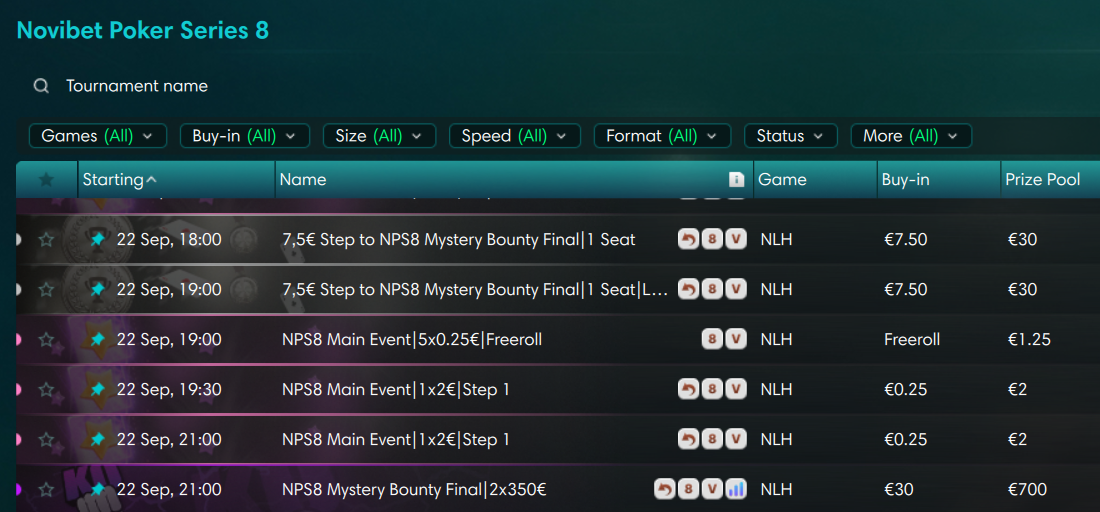Open the Buy-in filter dropdown
The width and height of the screenshot is (1100, 512).
[x=245, y=136]
